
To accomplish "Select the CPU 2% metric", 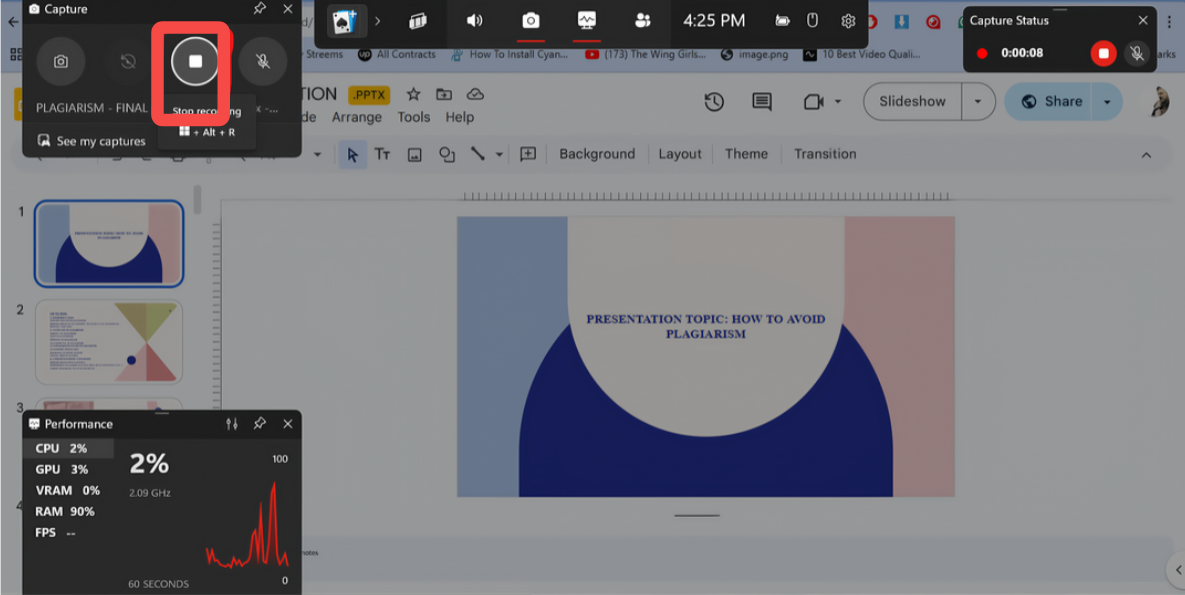I will tap(69, 448).
